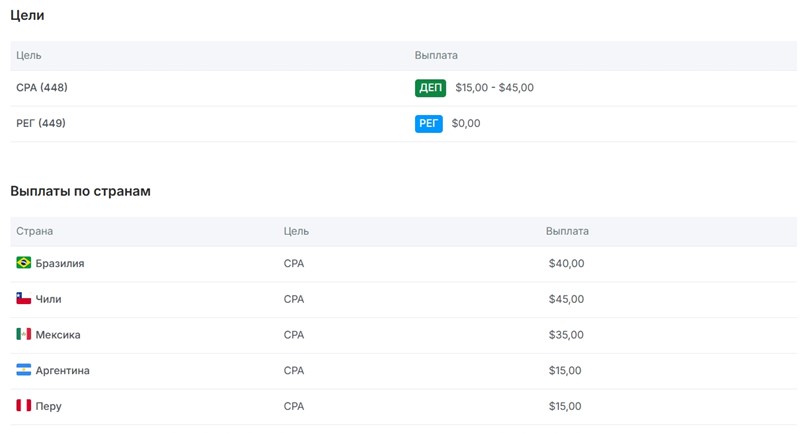Viewport: 803px width, 433px height.
Task: Click the Выплата header in country payouts table
Action: pyautogui.click(x=567, y=231)
